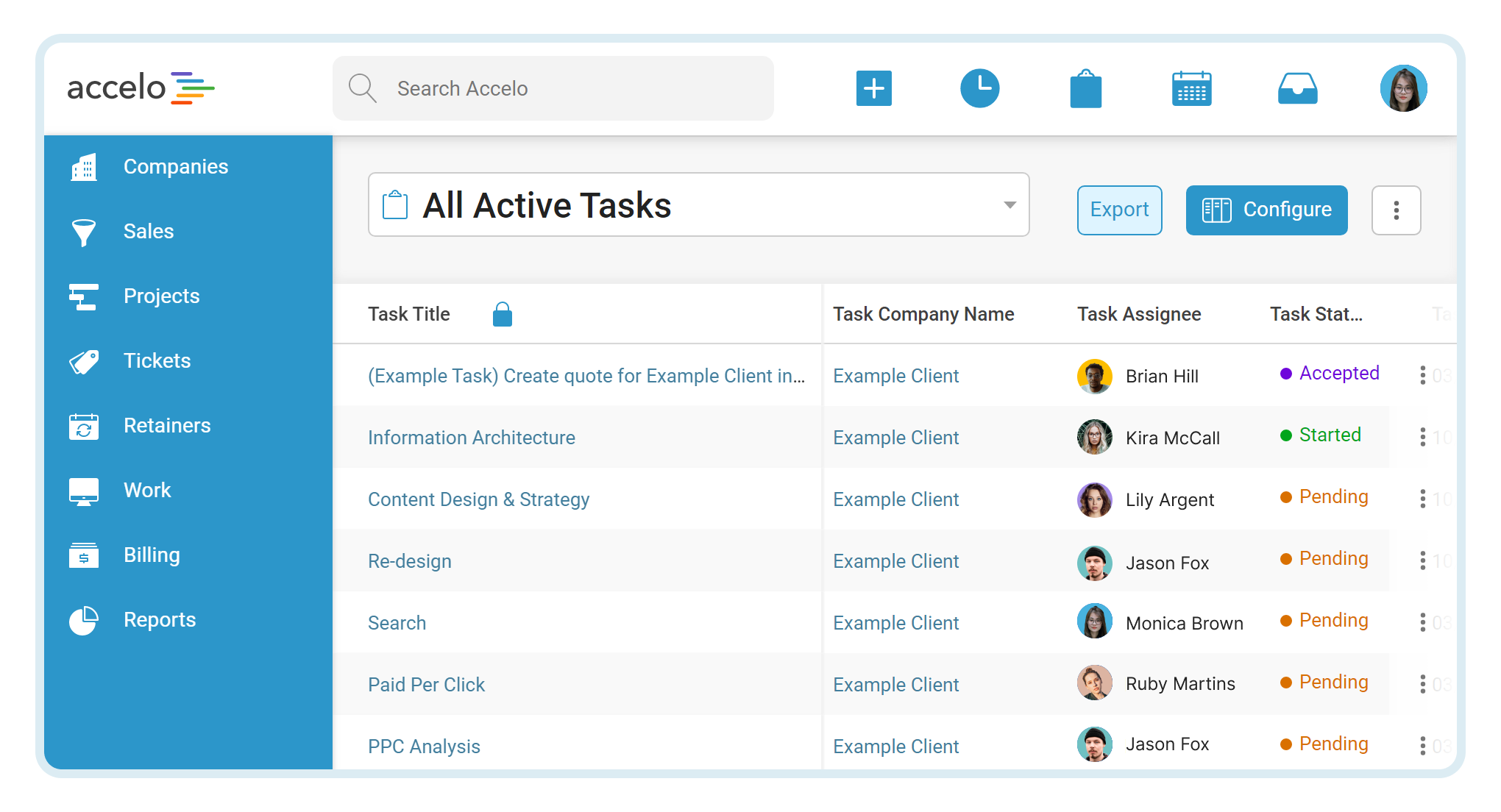This screenshot has width=1501, height=812.
Task: Open the Content Design & Strategy task
Action: click(x=478, y=499)
